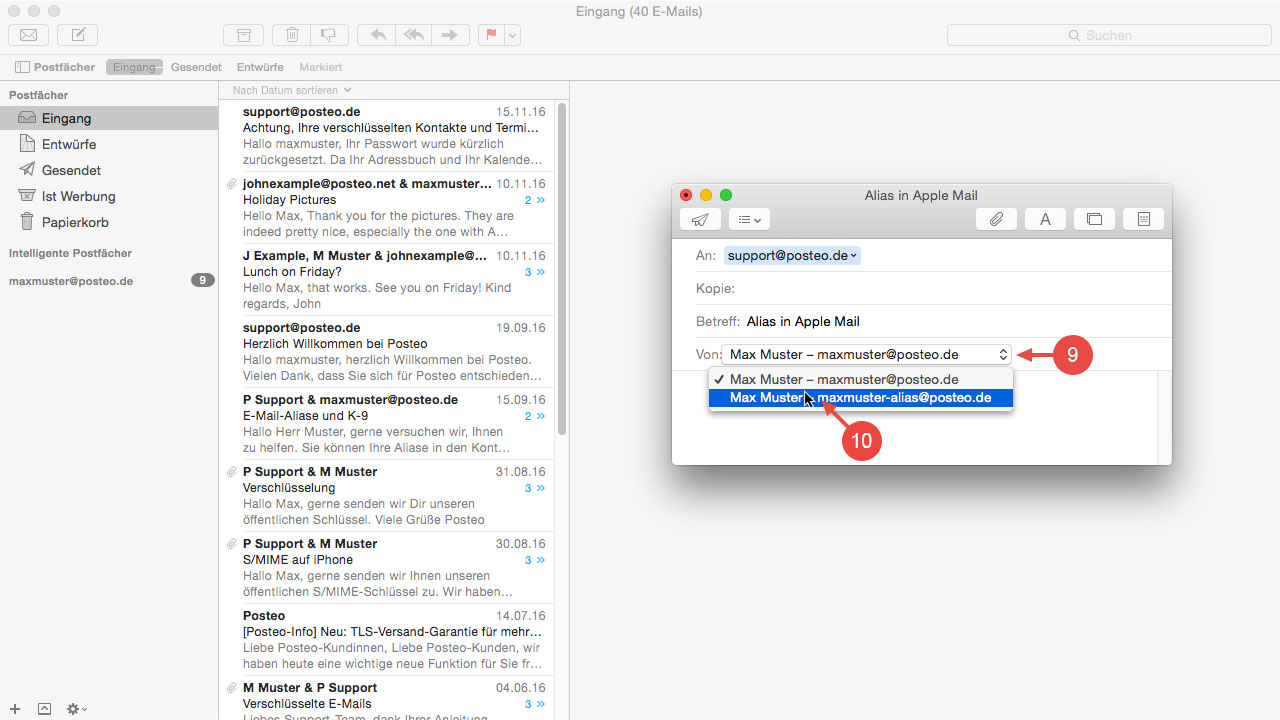This screenshot has width=1280, height=720.
Task: Open the stationery pane icon in compose window
Action: pyautogui.click(x=1143, y=219)
